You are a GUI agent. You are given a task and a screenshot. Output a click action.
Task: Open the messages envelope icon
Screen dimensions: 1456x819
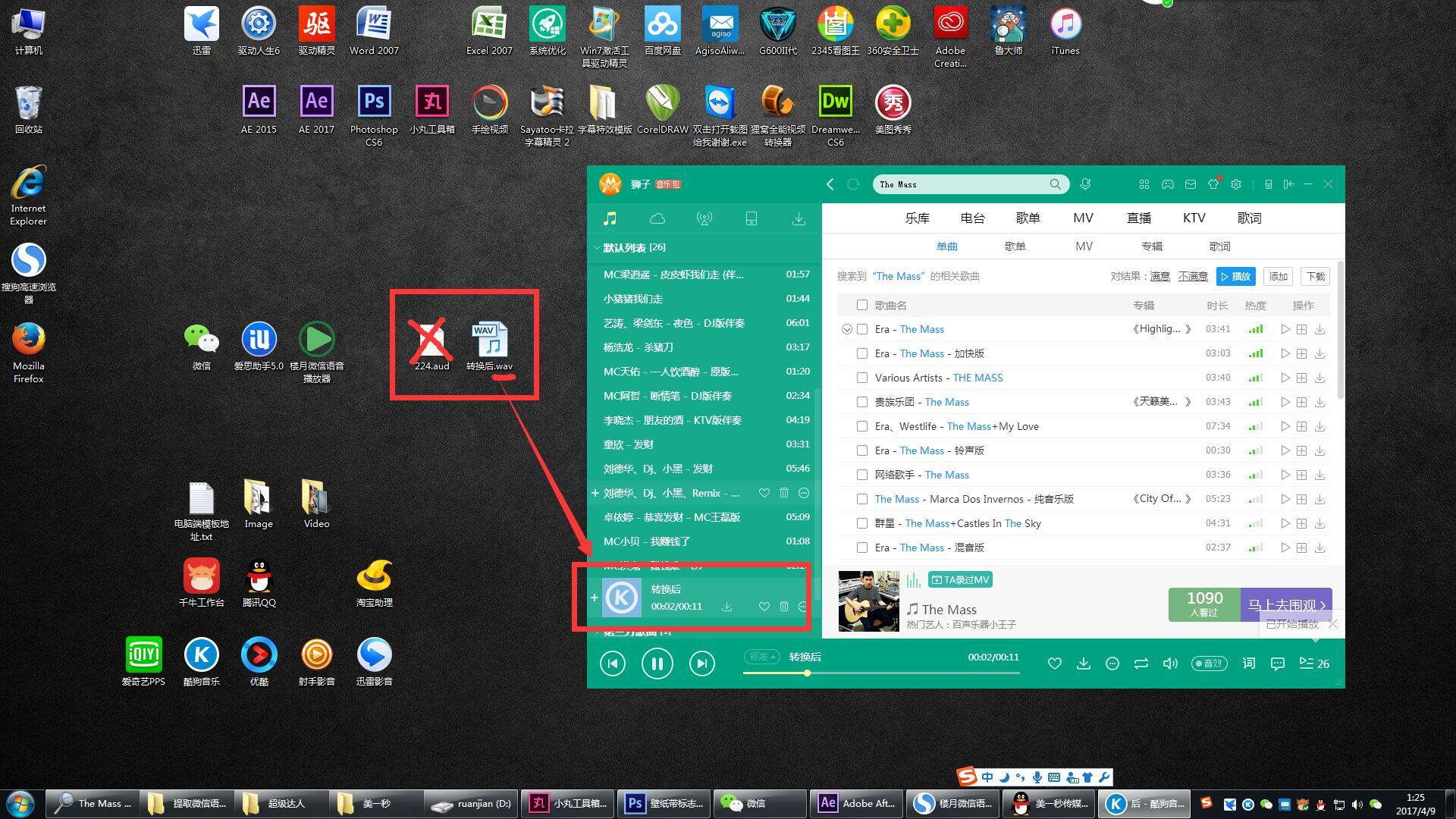click(x=1191, y=184)
